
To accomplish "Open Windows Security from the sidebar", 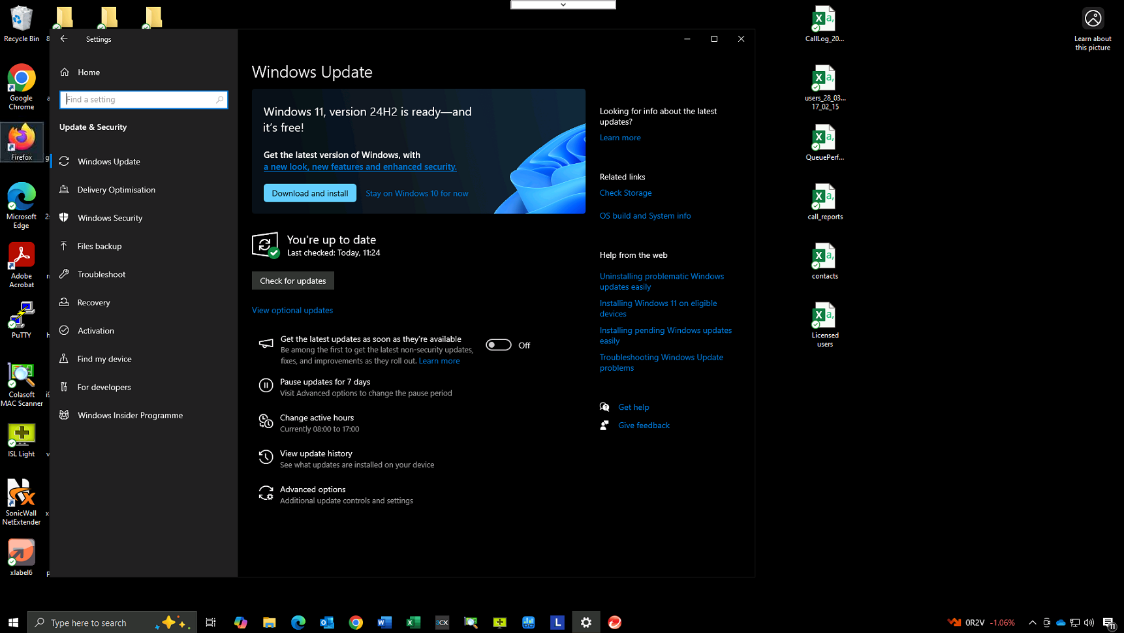I will 110,218.
